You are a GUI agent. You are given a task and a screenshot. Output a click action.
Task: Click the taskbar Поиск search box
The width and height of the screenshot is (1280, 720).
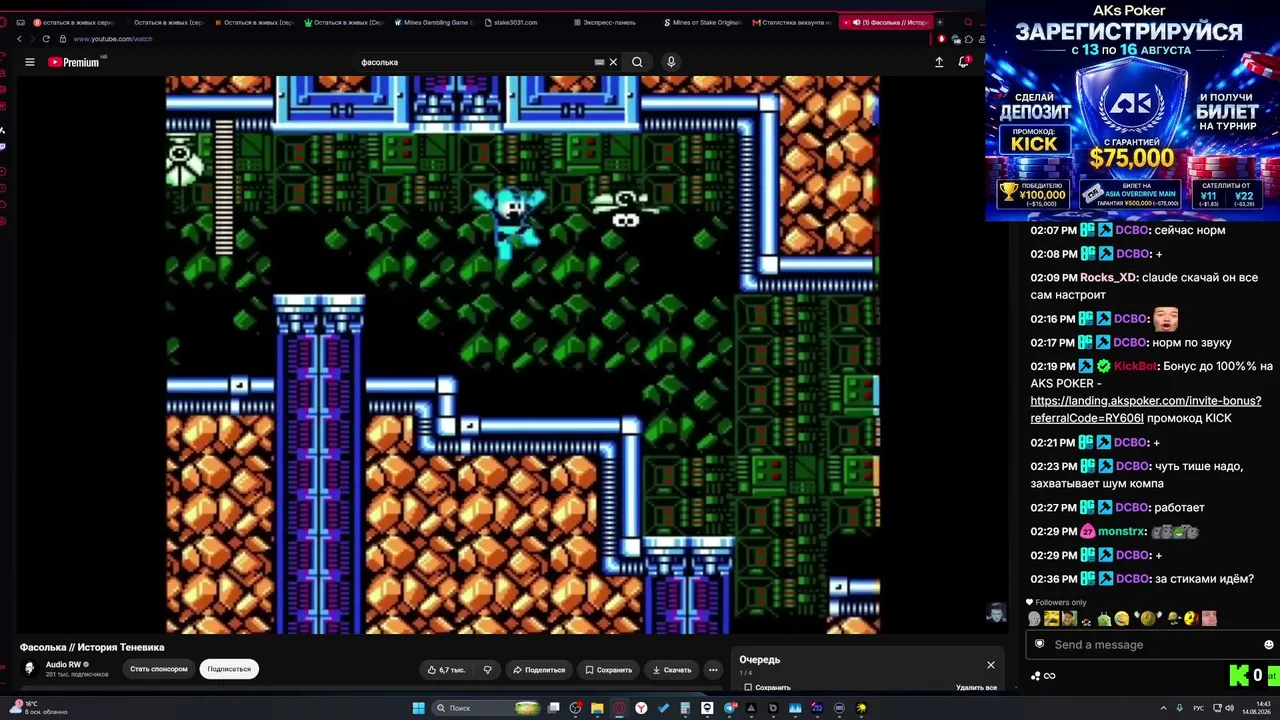[486, 708]
